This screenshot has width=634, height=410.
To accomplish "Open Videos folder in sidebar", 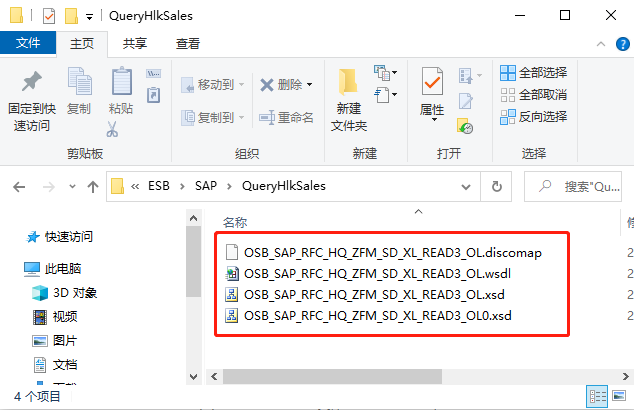I will click(55, 317).
